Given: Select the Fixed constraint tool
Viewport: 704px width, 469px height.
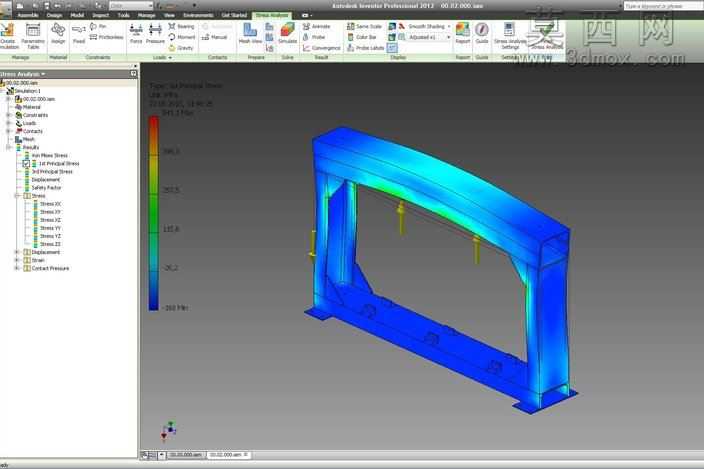Looking at the screenshot, I should coord(79,35).
